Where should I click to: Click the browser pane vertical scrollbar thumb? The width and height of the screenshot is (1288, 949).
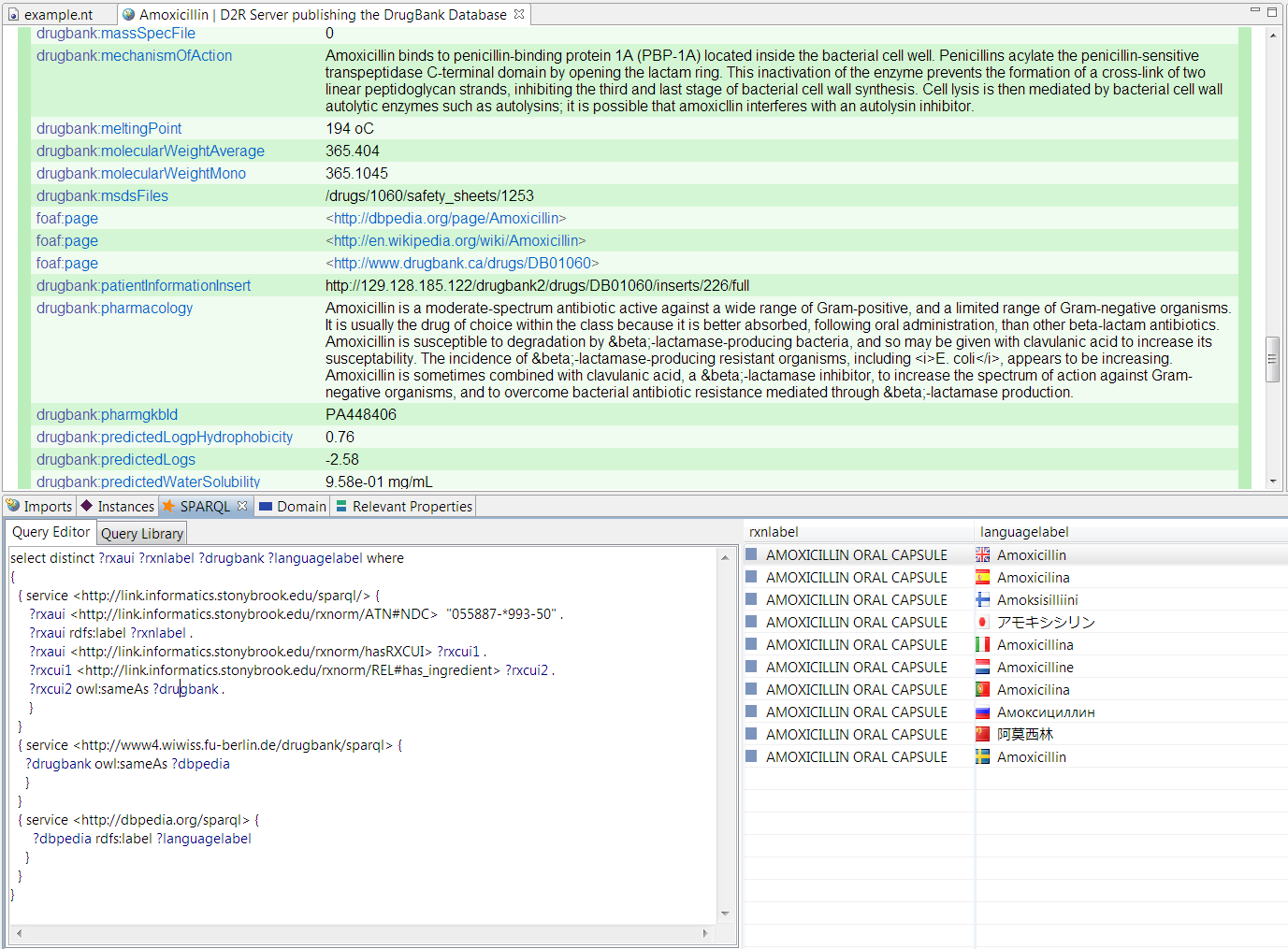1272,359
